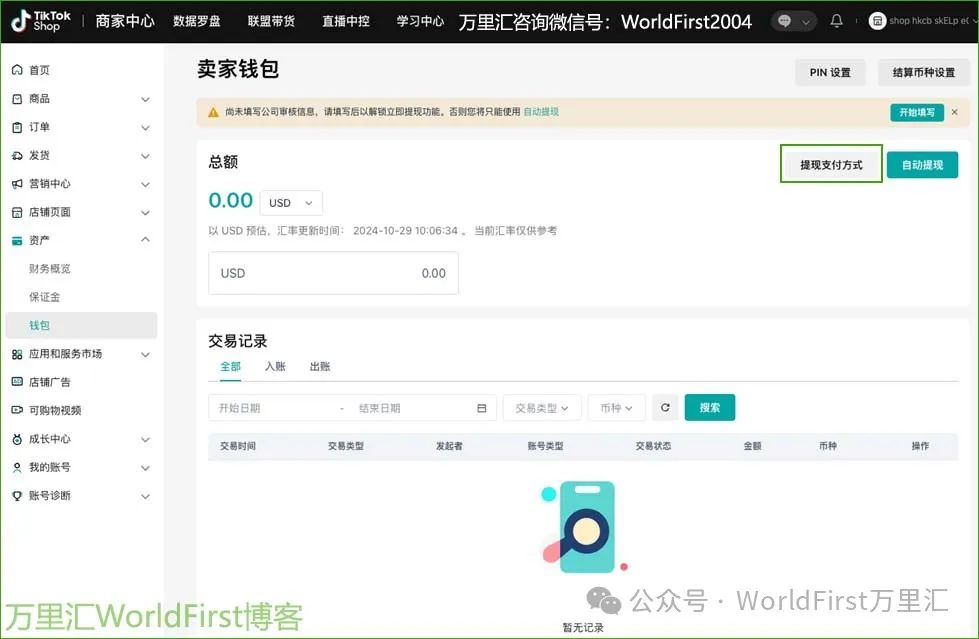
Task: Switch to the 入账 tab
Action: point(275,366)
